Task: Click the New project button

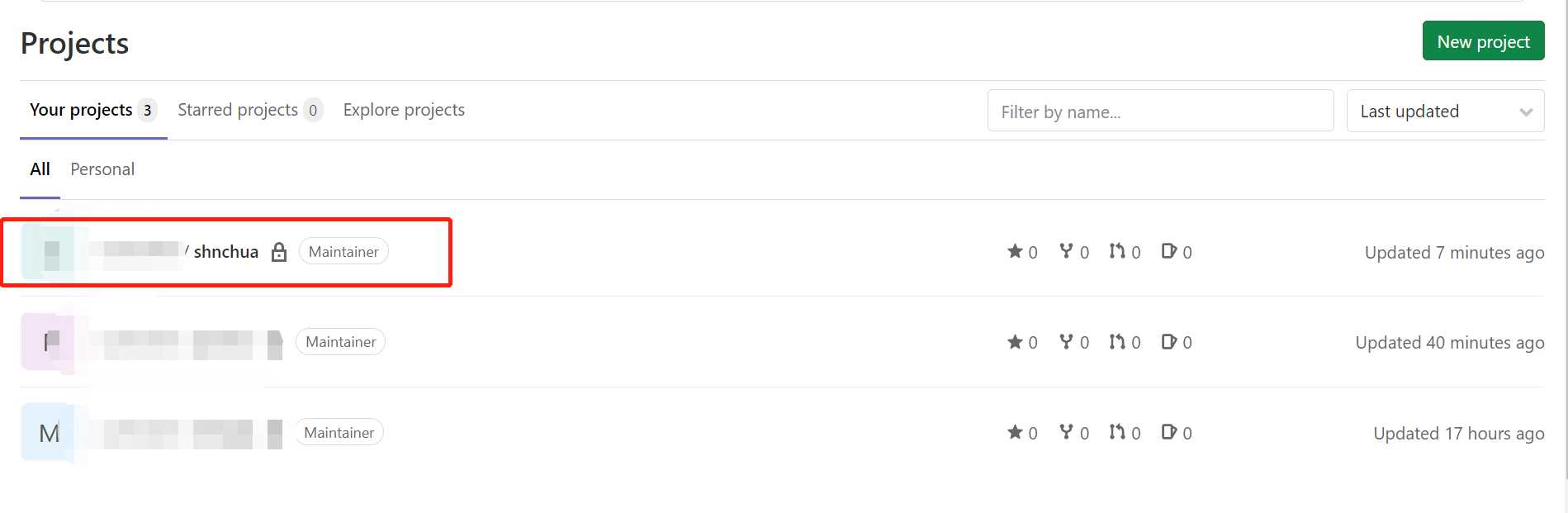Action: [1483, 41]
